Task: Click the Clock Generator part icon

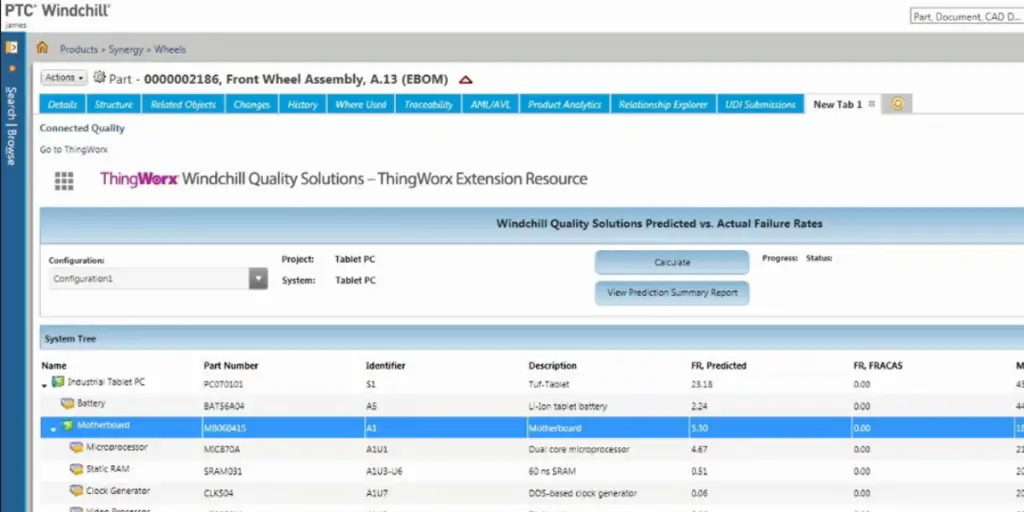Action: 76,490
